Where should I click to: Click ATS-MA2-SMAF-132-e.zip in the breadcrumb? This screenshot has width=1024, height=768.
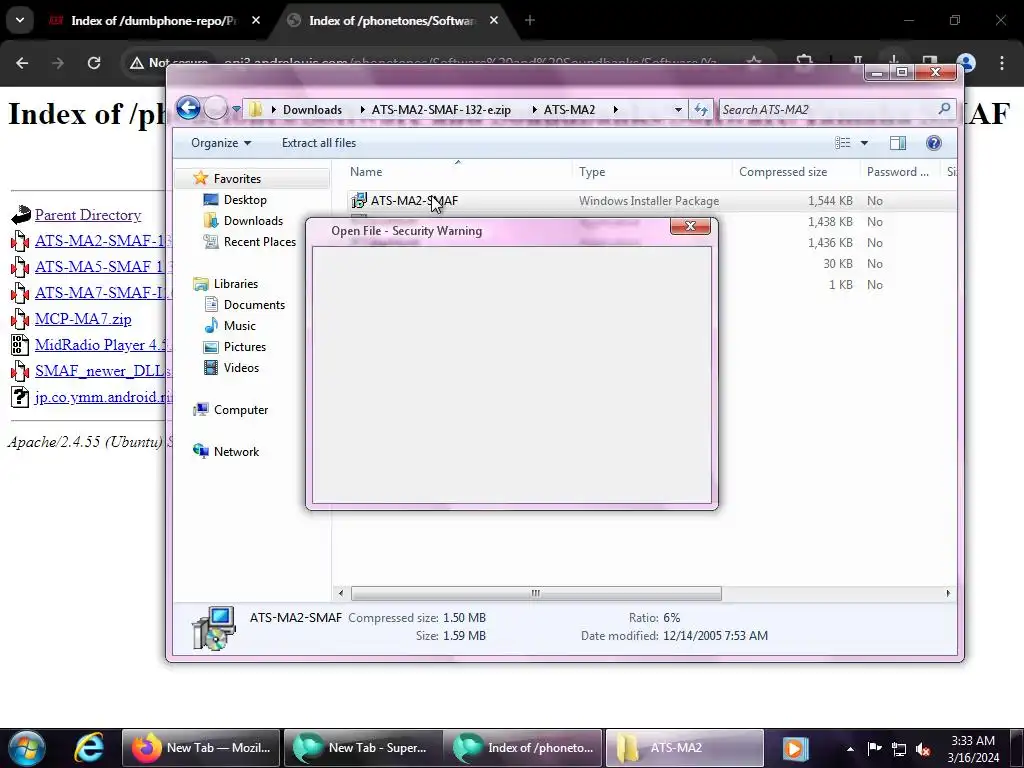pyautogui.click(x=441, y=110)
